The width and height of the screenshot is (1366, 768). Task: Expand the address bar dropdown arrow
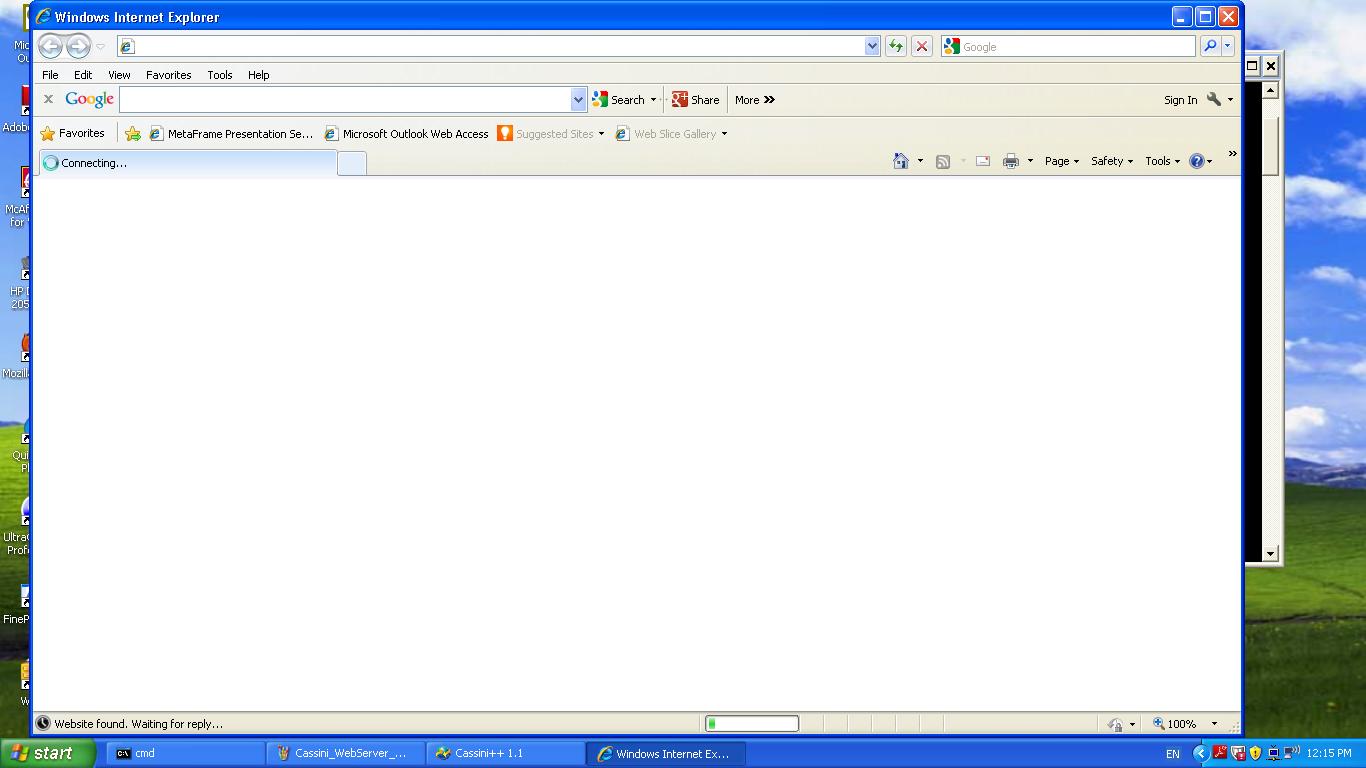[x=872, y=46]
